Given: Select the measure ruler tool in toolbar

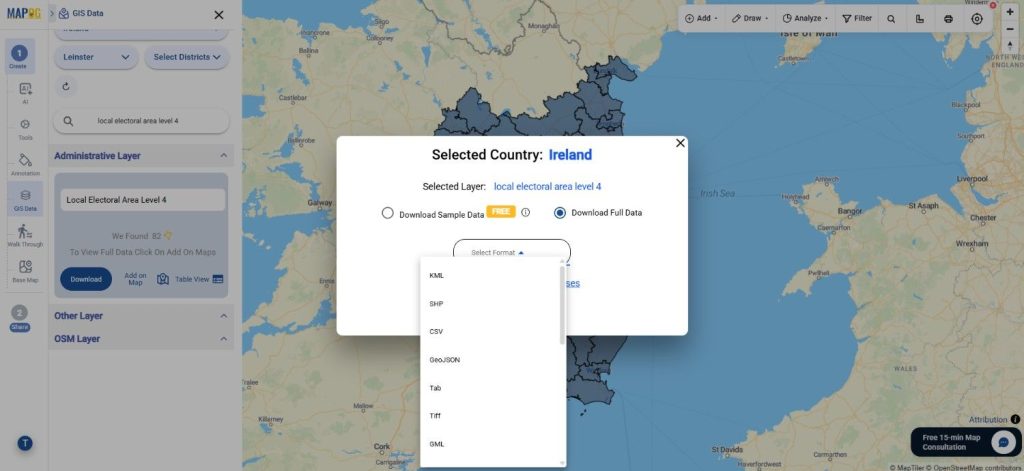Looking at the screenshot, I should point(920,19).
